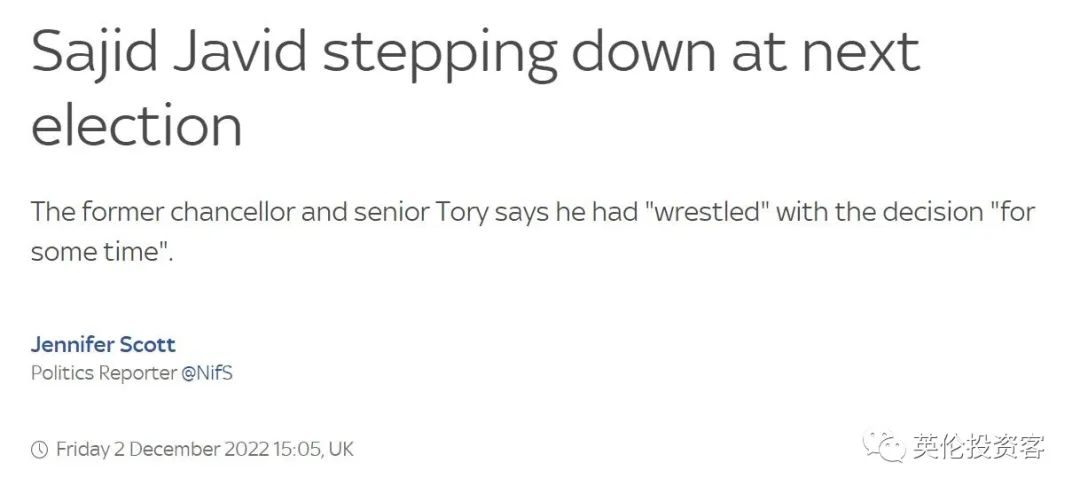Click the "15:05" time in the timestamp
Screen dimensions: 1080x494
point(296,449)
